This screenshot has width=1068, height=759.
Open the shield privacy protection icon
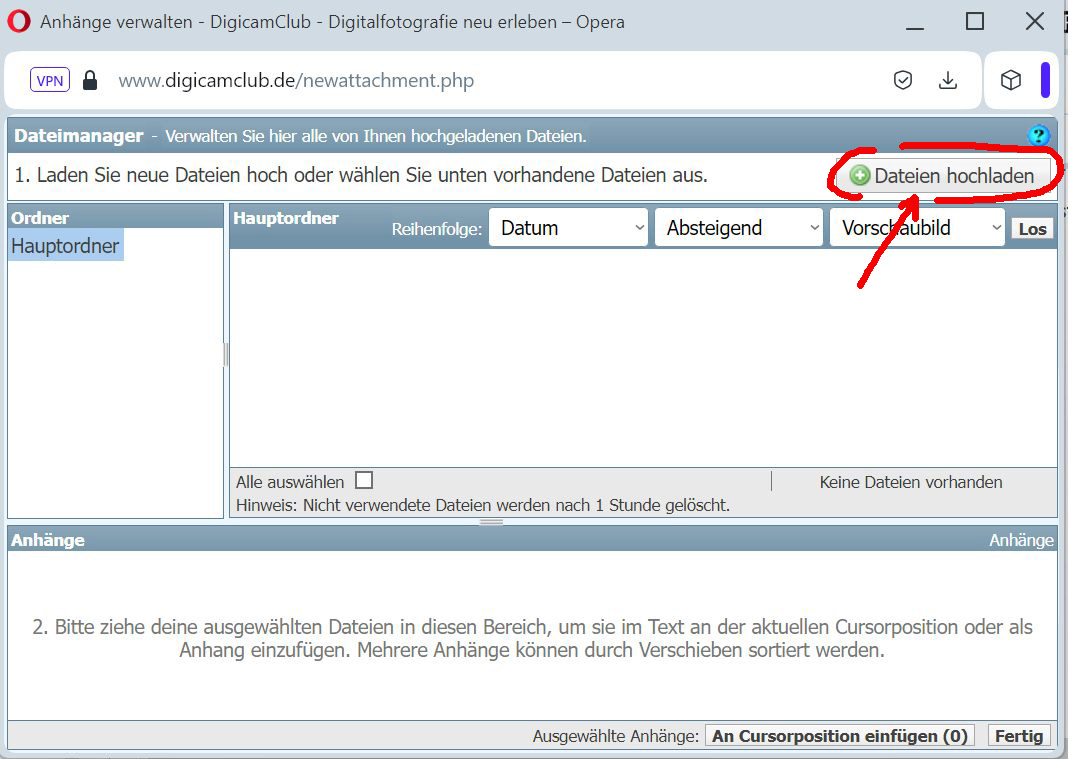tap(903, 81)
